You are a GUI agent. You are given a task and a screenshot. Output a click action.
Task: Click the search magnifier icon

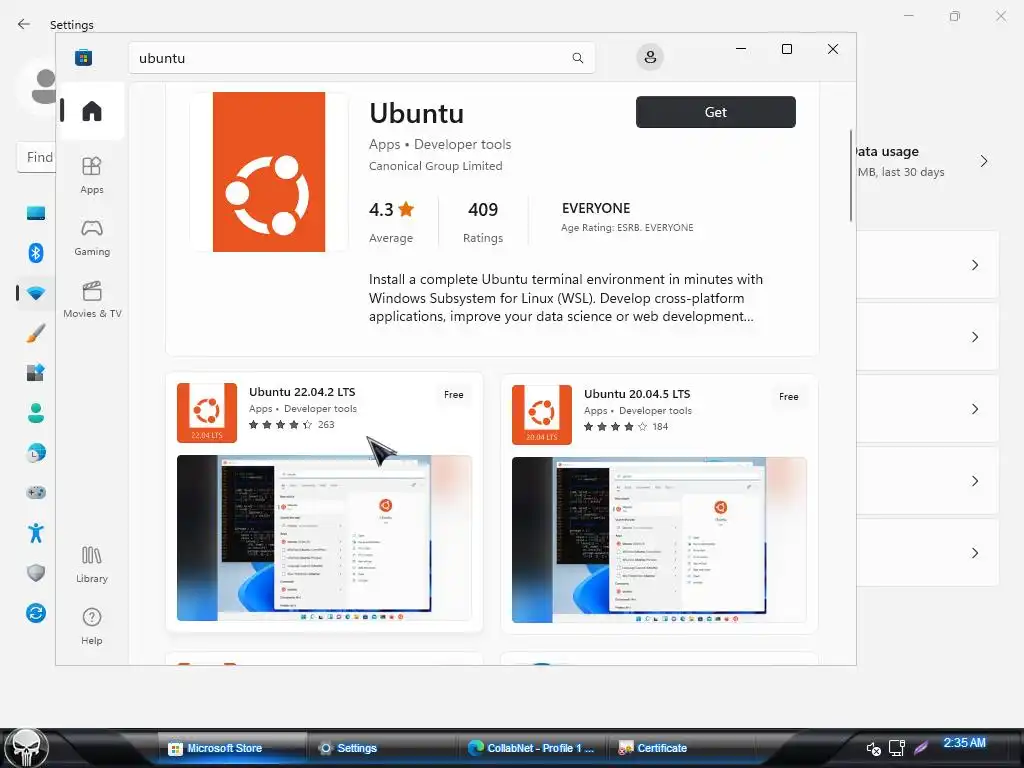pyautogui.click(x=577, y=58)
